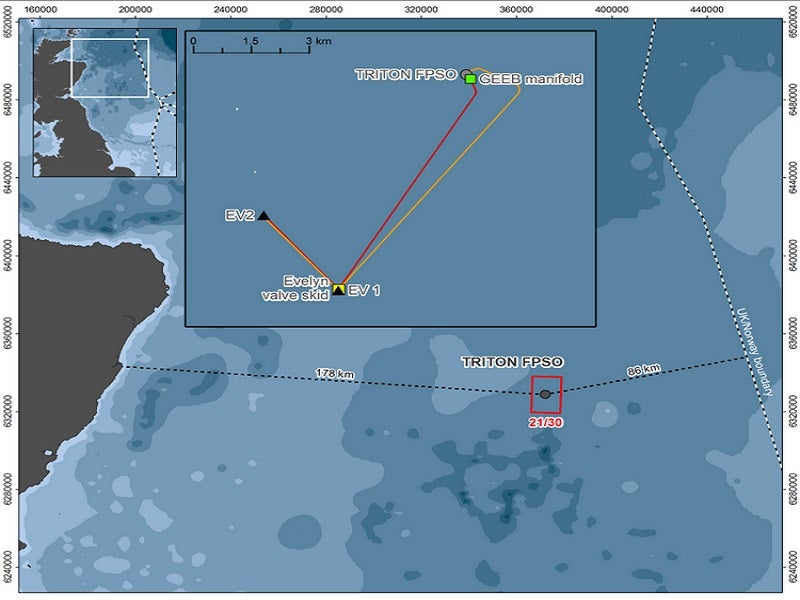800x600 pixels.
Task: Open the overview locator map thumbnail
Action: click(104, 103)
